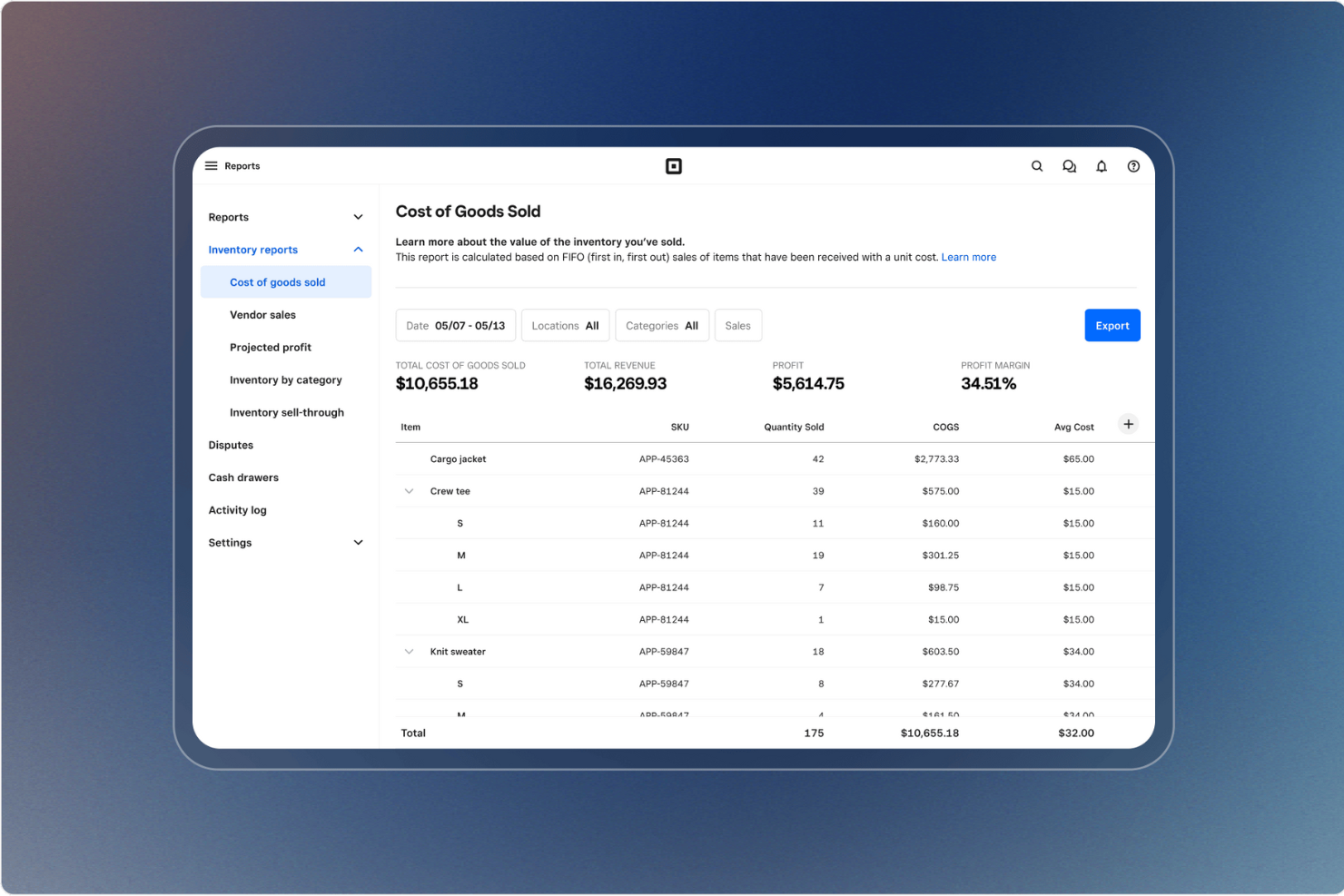Click the Export button

tap(1112, 325)
